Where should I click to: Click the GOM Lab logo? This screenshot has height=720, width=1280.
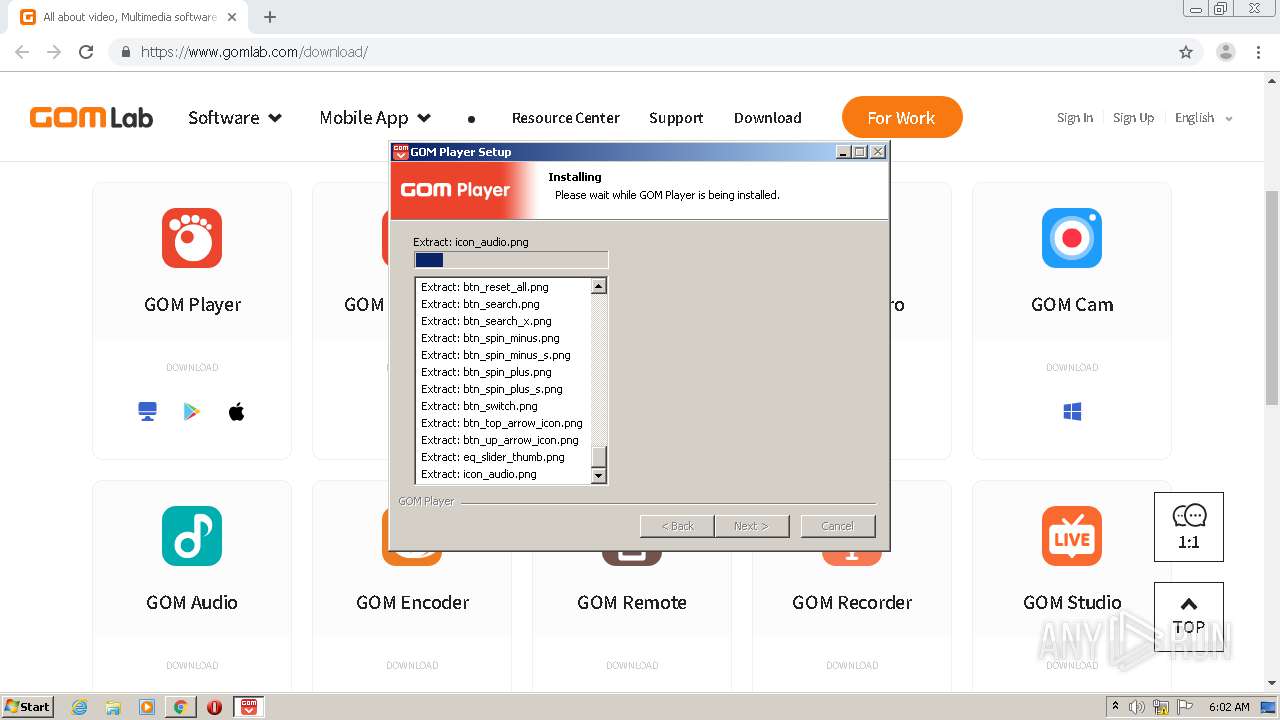pyautogui.click(x=91, y=118)
